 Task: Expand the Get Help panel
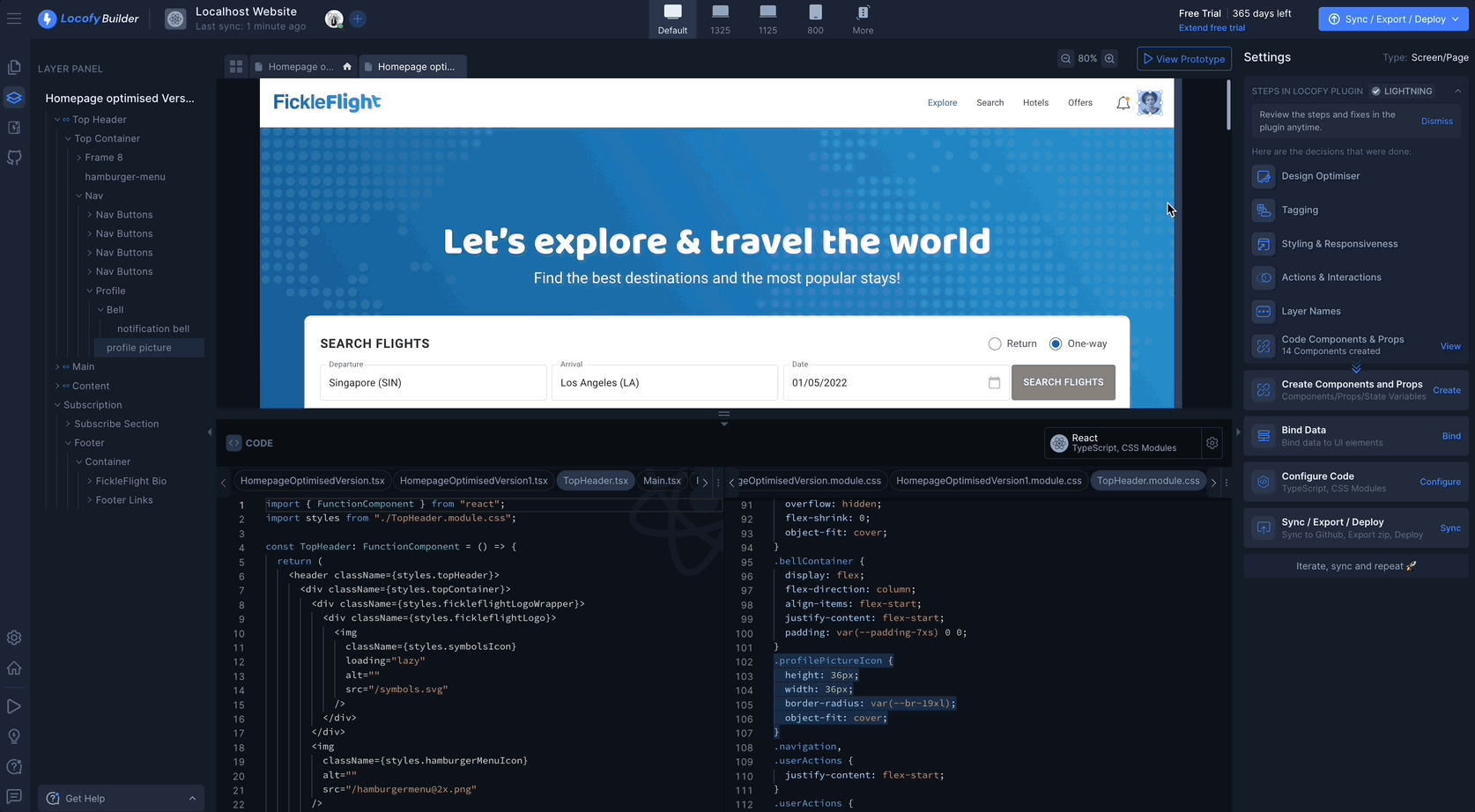coord(121,798)
